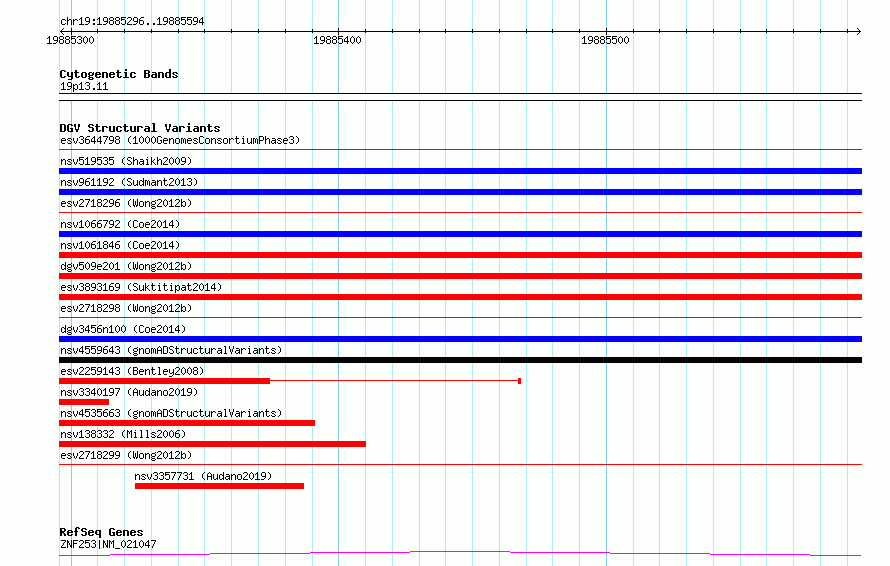Select variant nsv1061846 (Coe2014) label
Viewport: 890px width, 566px height.
click(120, 245)
